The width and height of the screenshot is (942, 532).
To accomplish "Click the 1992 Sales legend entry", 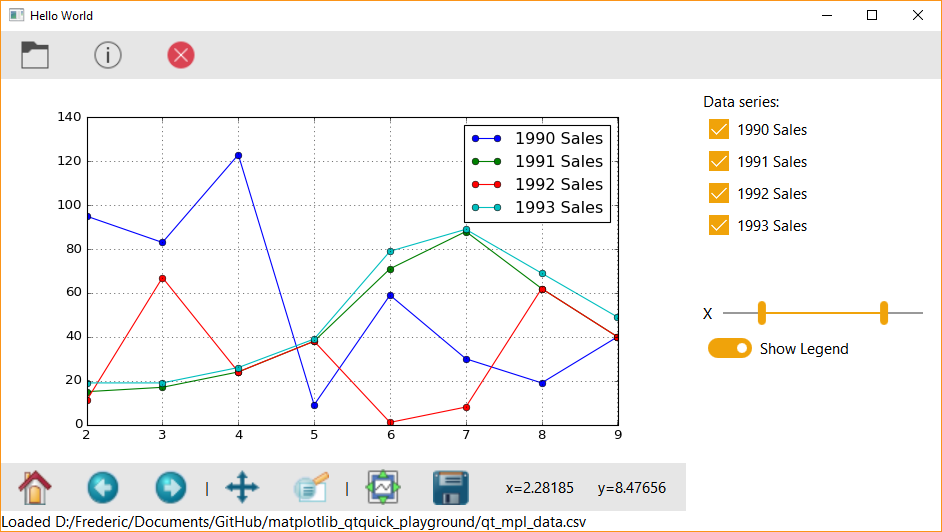I will [538, 184].
